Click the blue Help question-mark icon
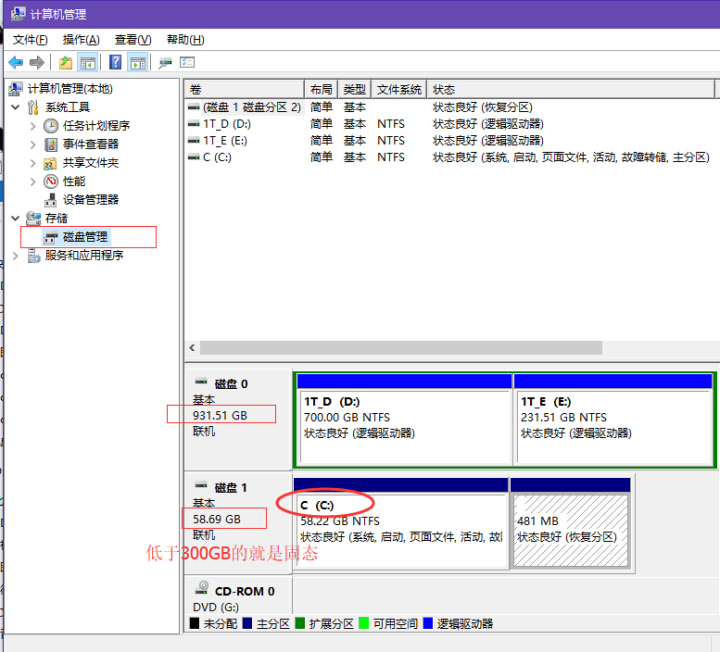The image size is (720, 652). point(116,62)
